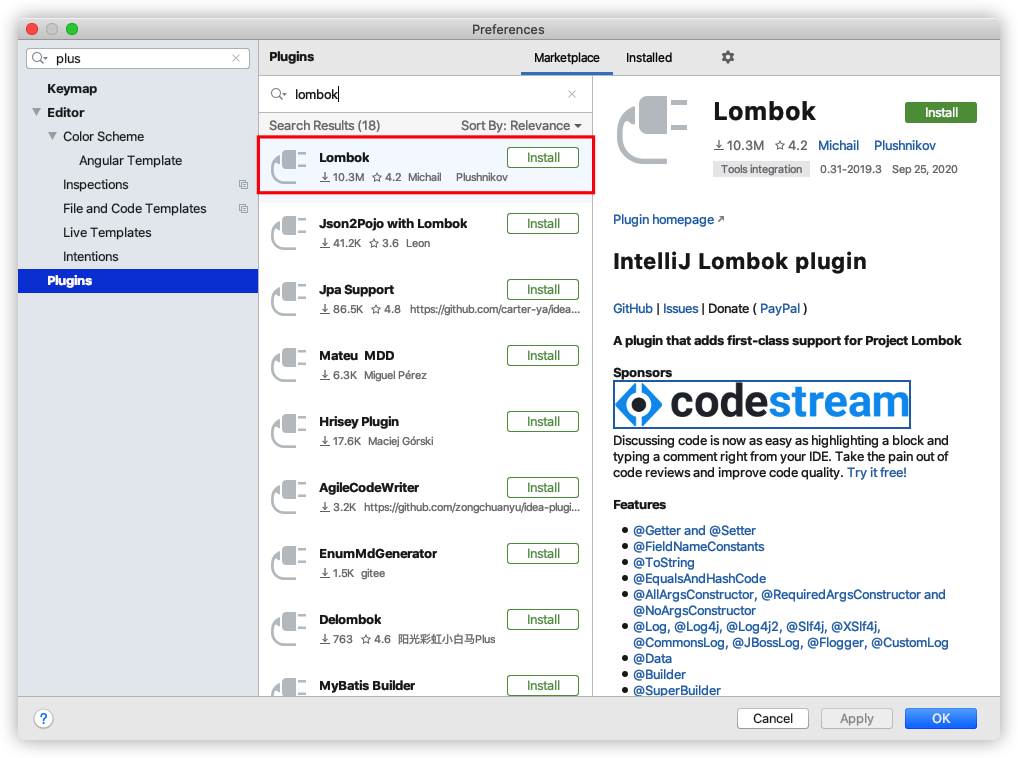Image resolution: width=1018 pixels, height=758 pixels.
Task: Click the Jpa Support plugin icon
Action: pos(289,299)
